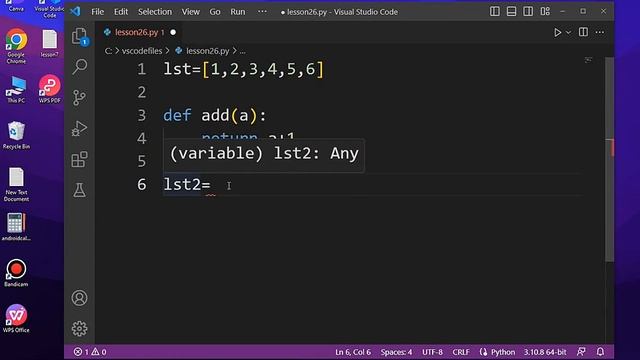Show more menu items via ellipsis

(x=262, y=12)
